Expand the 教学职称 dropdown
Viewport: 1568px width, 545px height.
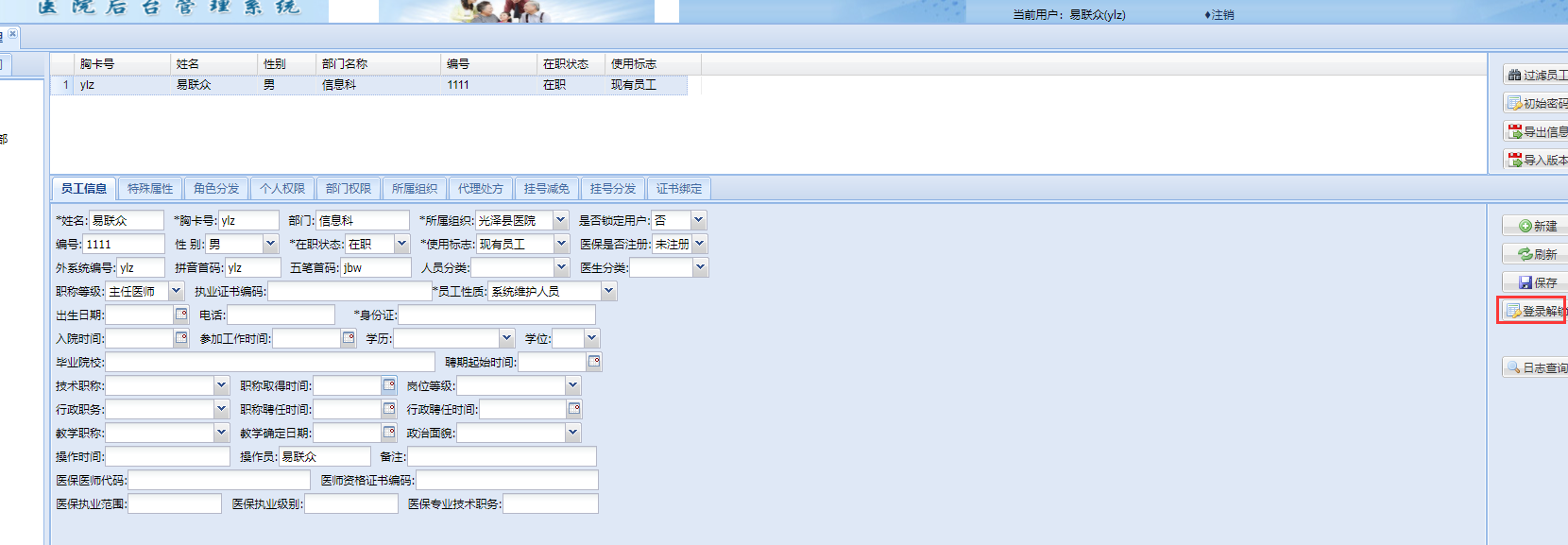coord(221,433)
